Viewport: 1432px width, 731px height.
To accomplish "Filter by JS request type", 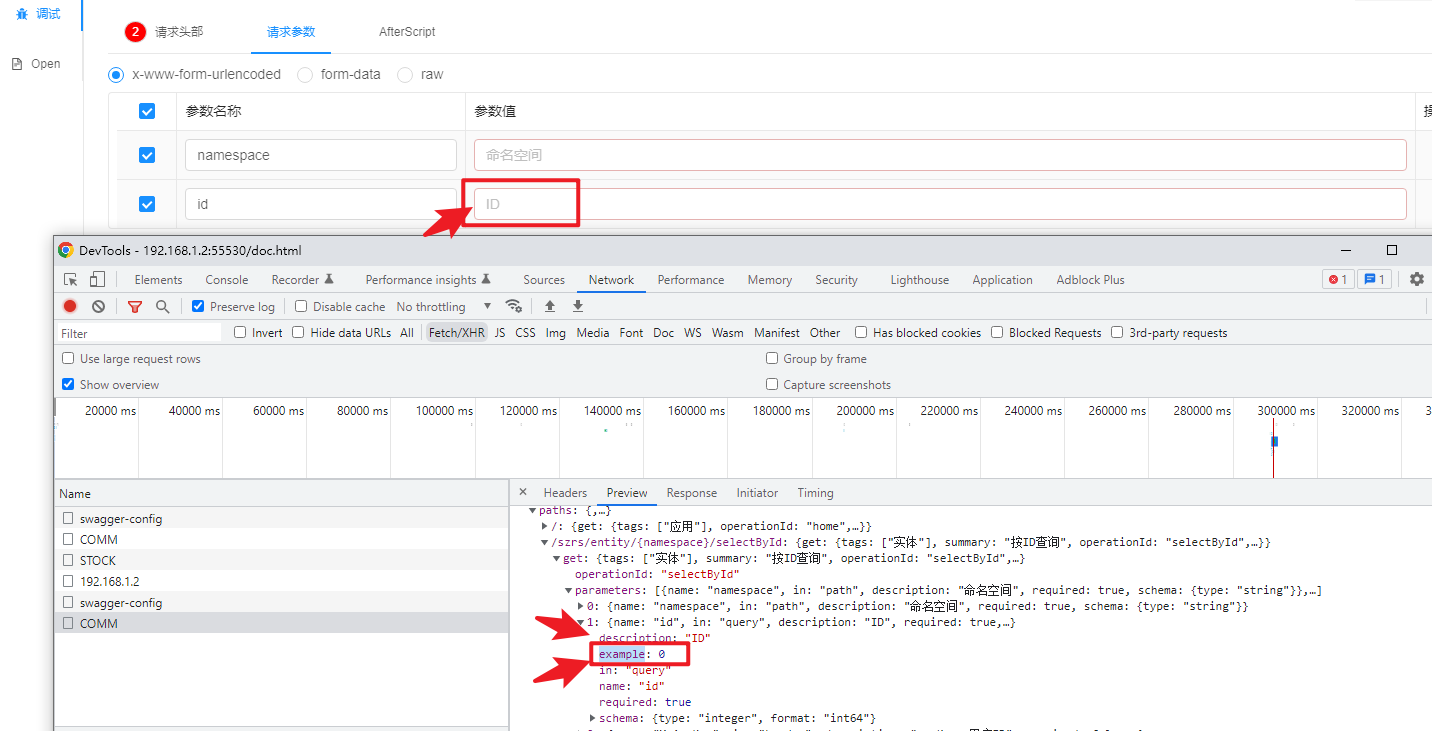I will click(x=500, y=333).
